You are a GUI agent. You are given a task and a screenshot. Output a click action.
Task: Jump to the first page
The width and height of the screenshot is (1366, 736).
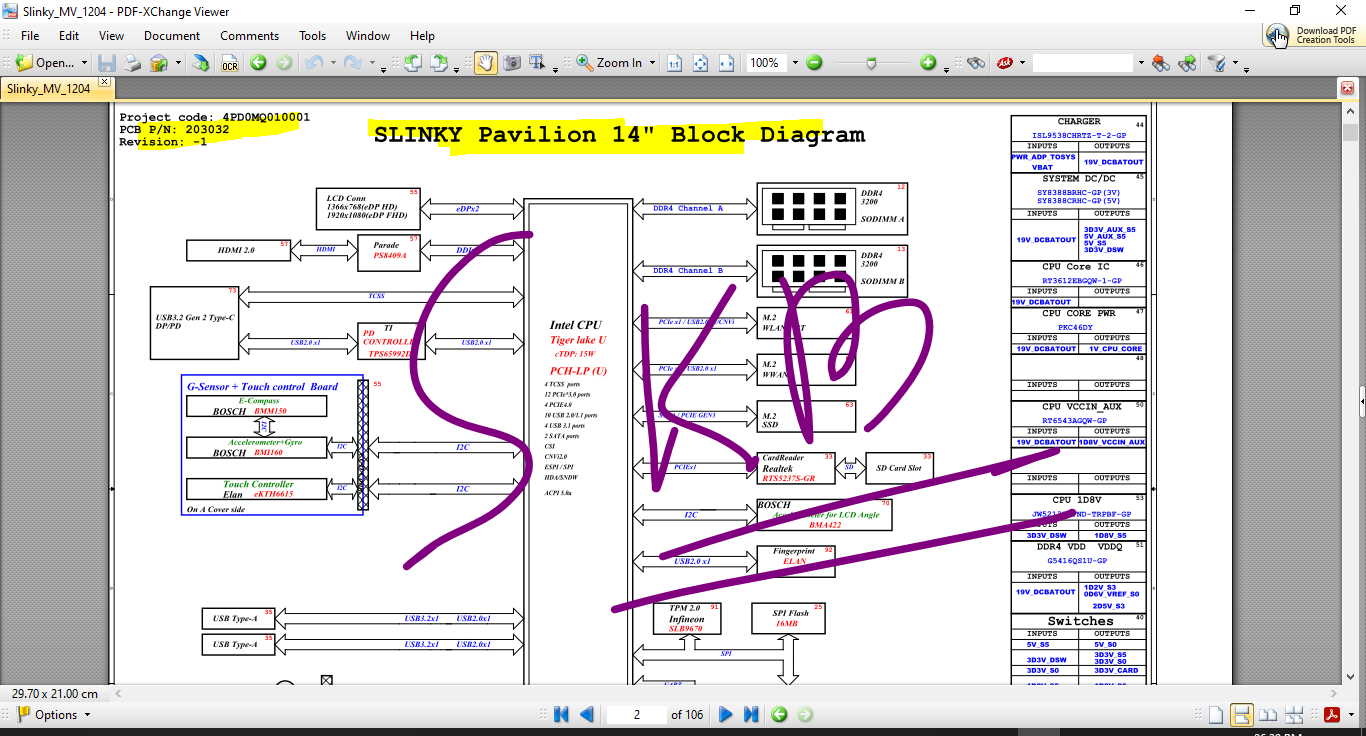tap(561, 715)
